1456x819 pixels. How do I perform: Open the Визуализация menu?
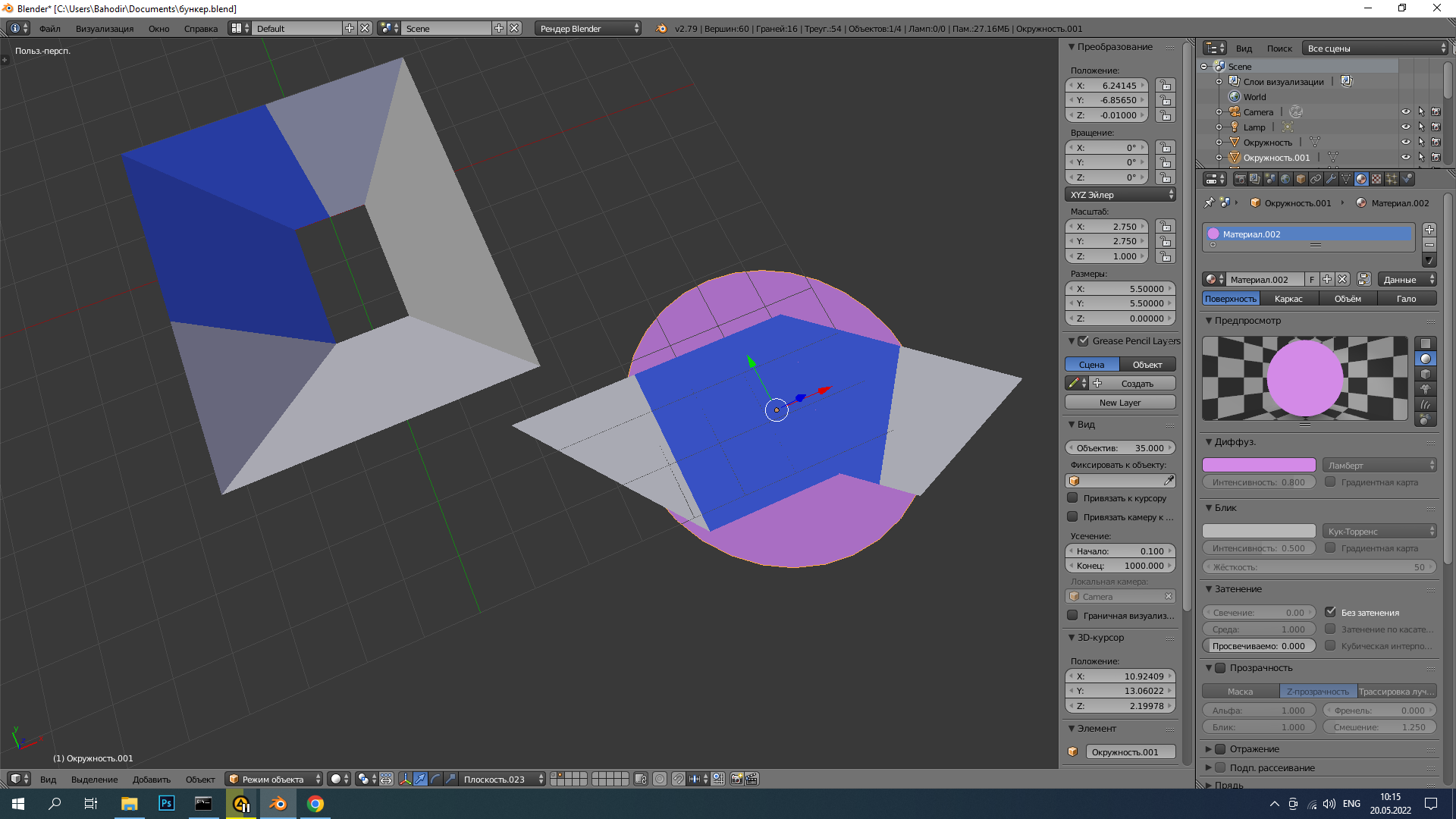(x=105, y=28)
